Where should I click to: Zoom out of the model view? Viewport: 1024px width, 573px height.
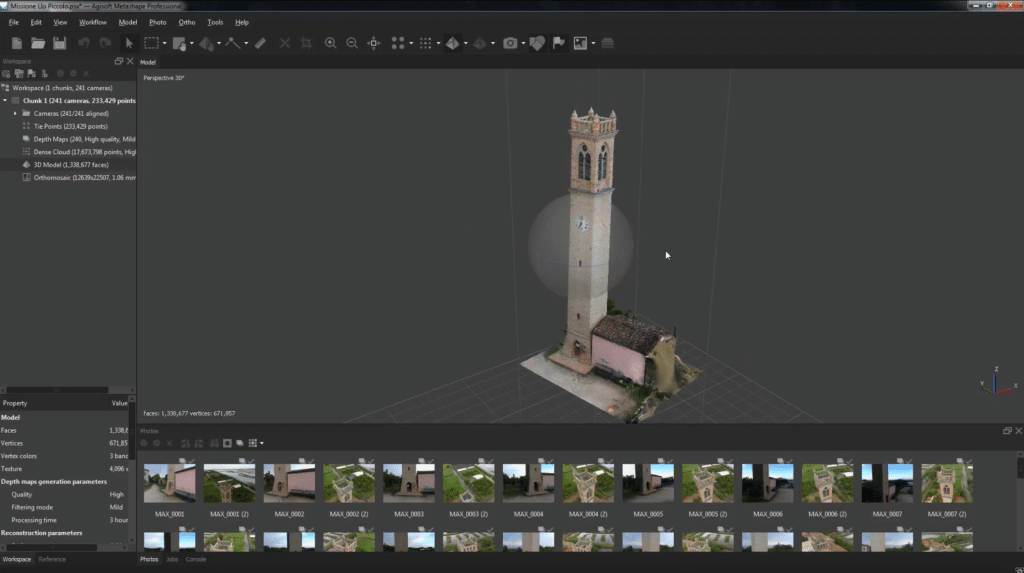tap(352, 43)
